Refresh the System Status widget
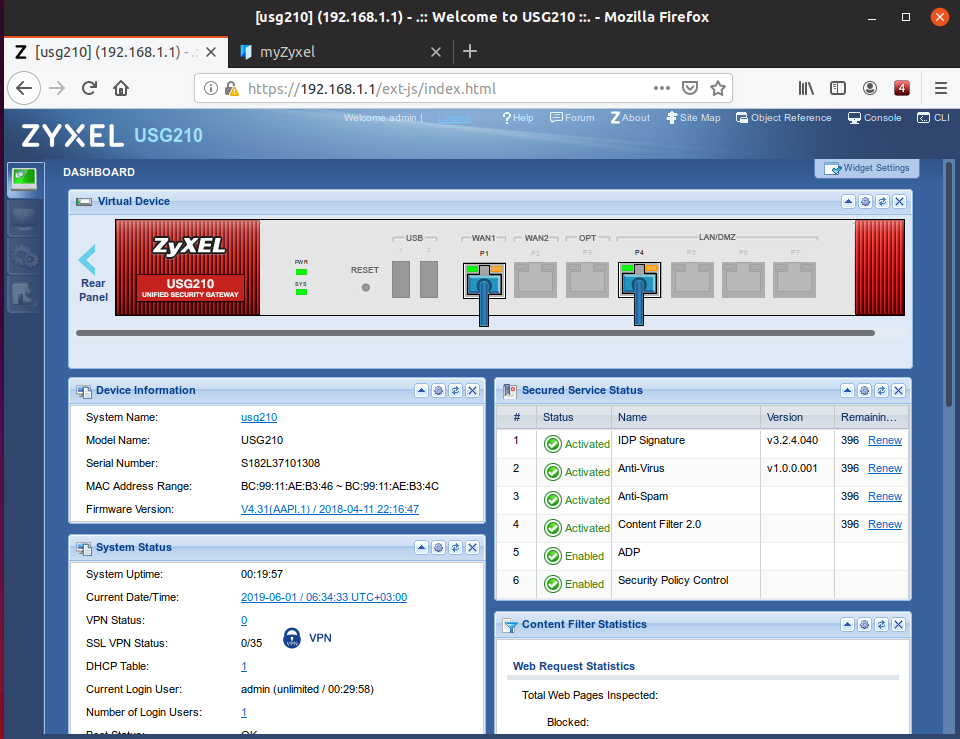This screenshot has width=960, height=739. 456,547
